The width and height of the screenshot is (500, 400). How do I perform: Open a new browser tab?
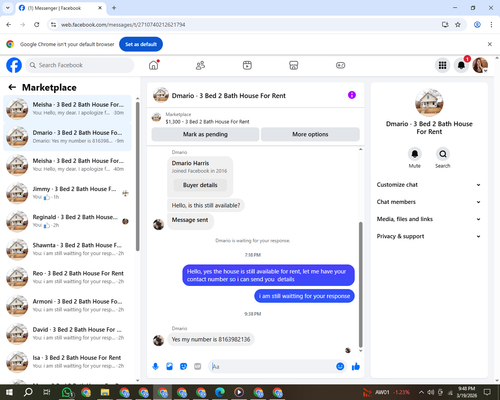114,8
